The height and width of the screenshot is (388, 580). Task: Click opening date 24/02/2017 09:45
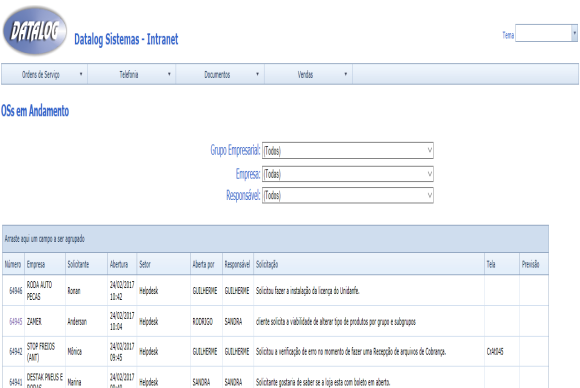tap(122, 351)
